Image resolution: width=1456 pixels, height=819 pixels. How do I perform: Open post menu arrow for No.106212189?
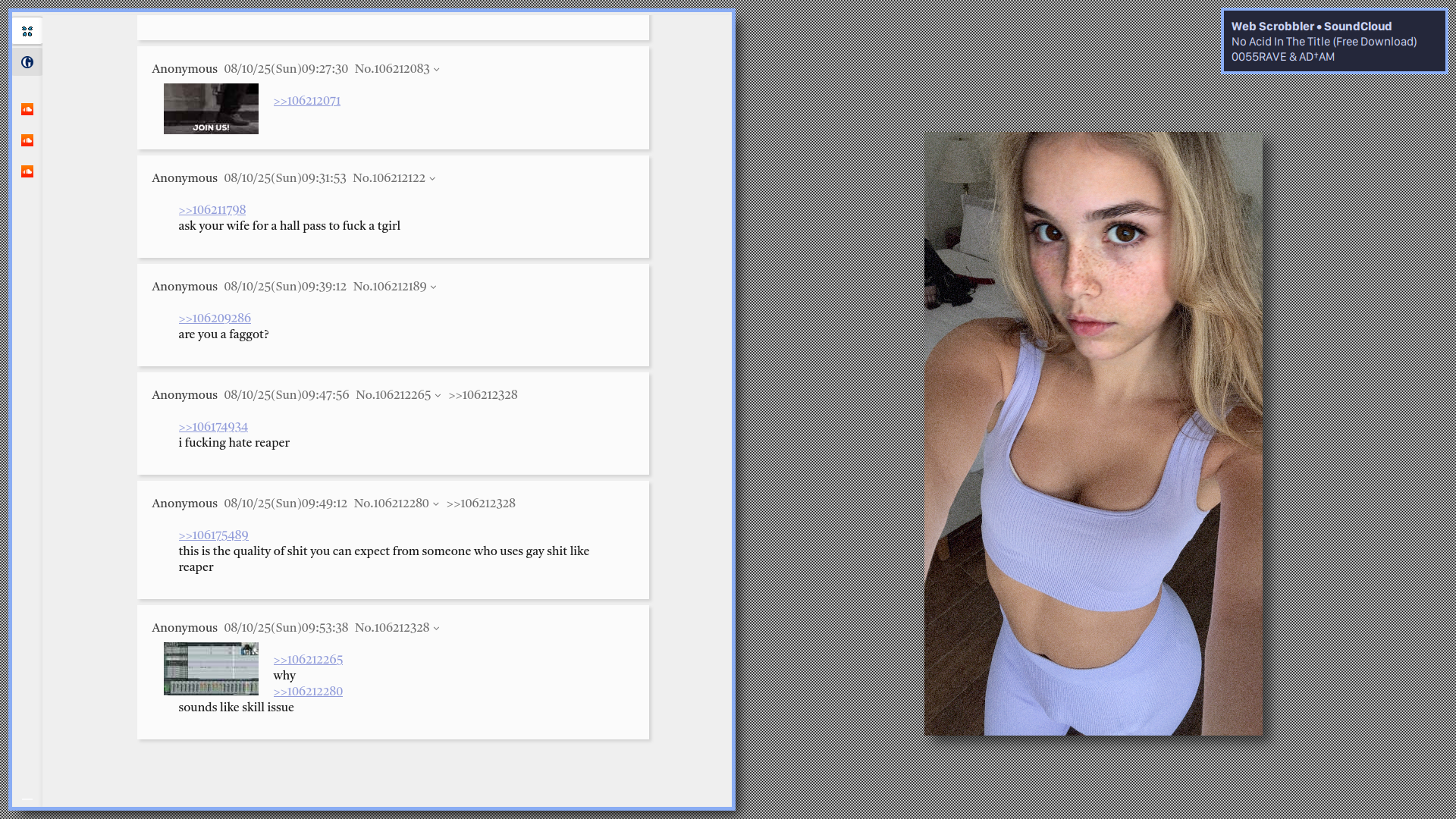[433, 287]
